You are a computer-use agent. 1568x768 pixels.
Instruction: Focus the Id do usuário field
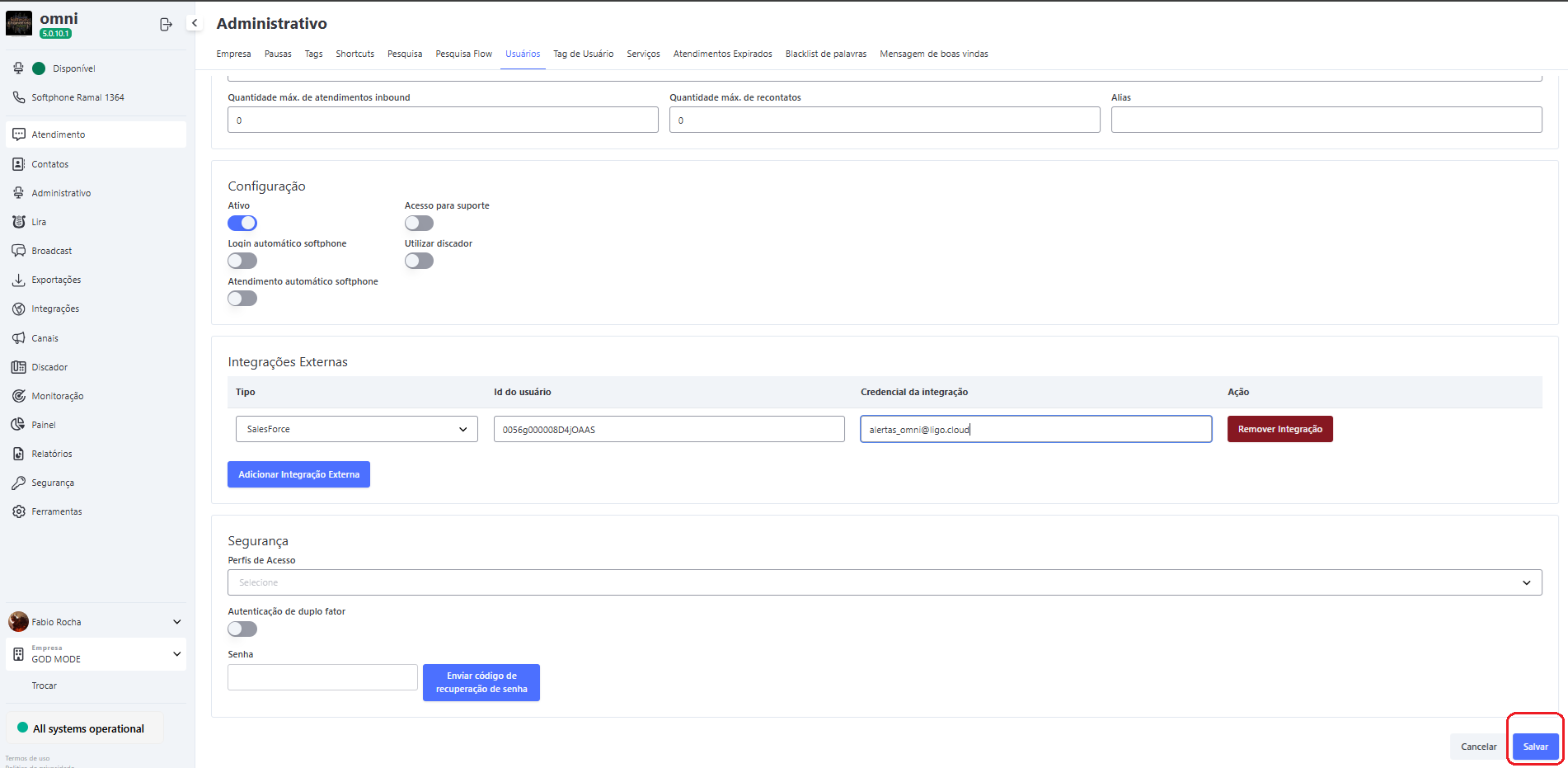pos(669,429)
